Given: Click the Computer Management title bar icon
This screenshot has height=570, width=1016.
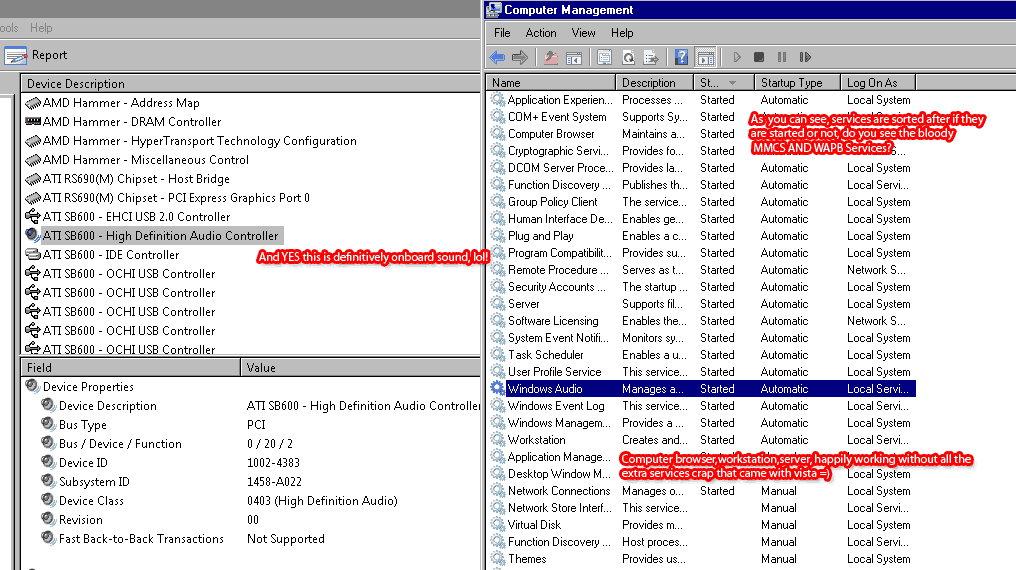Looking at the screenshot, I should point(494,9).
